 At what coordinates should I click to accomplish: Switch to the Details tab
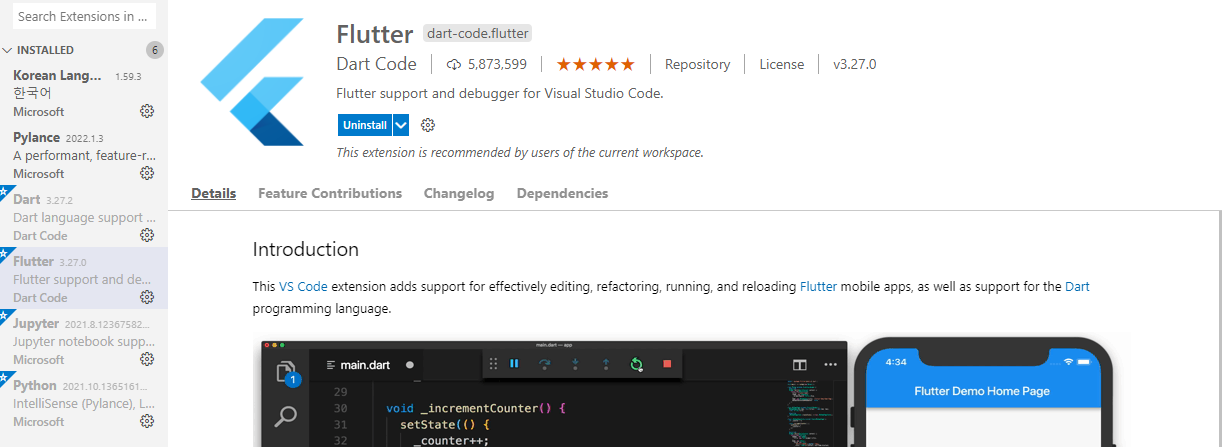coord(214,193)
